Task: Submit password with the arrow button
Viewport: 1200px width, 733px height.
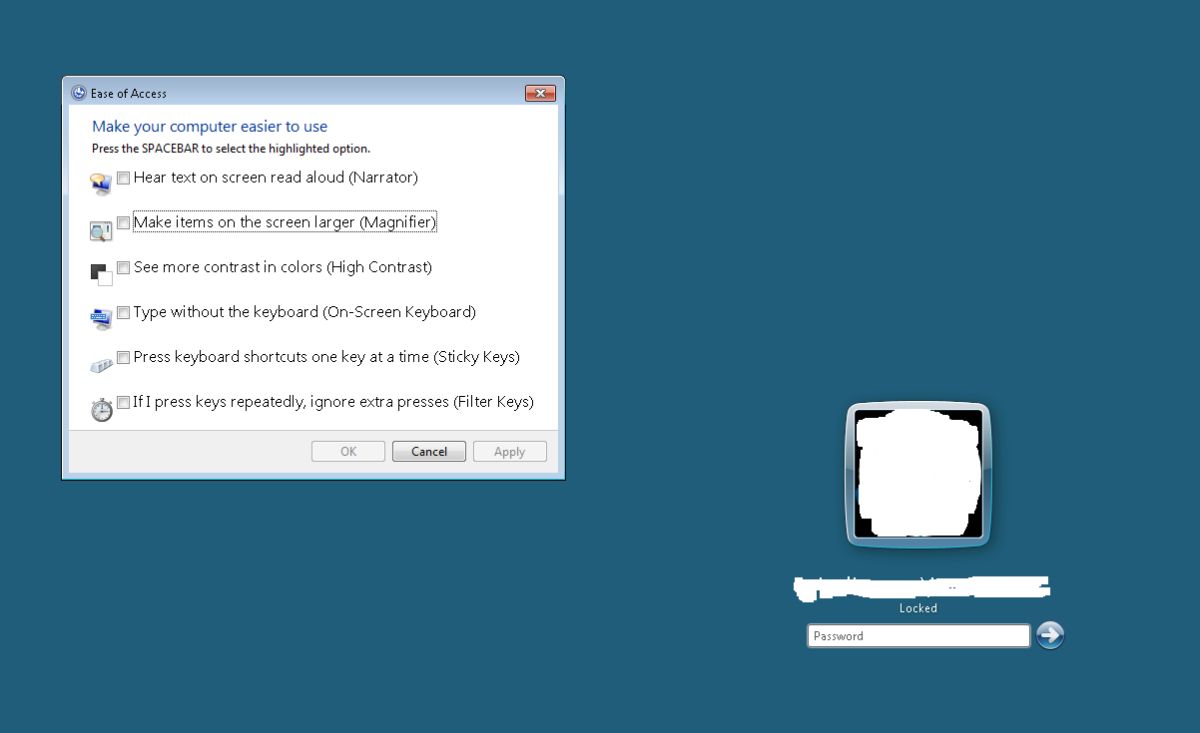Action: point(1050,635)
